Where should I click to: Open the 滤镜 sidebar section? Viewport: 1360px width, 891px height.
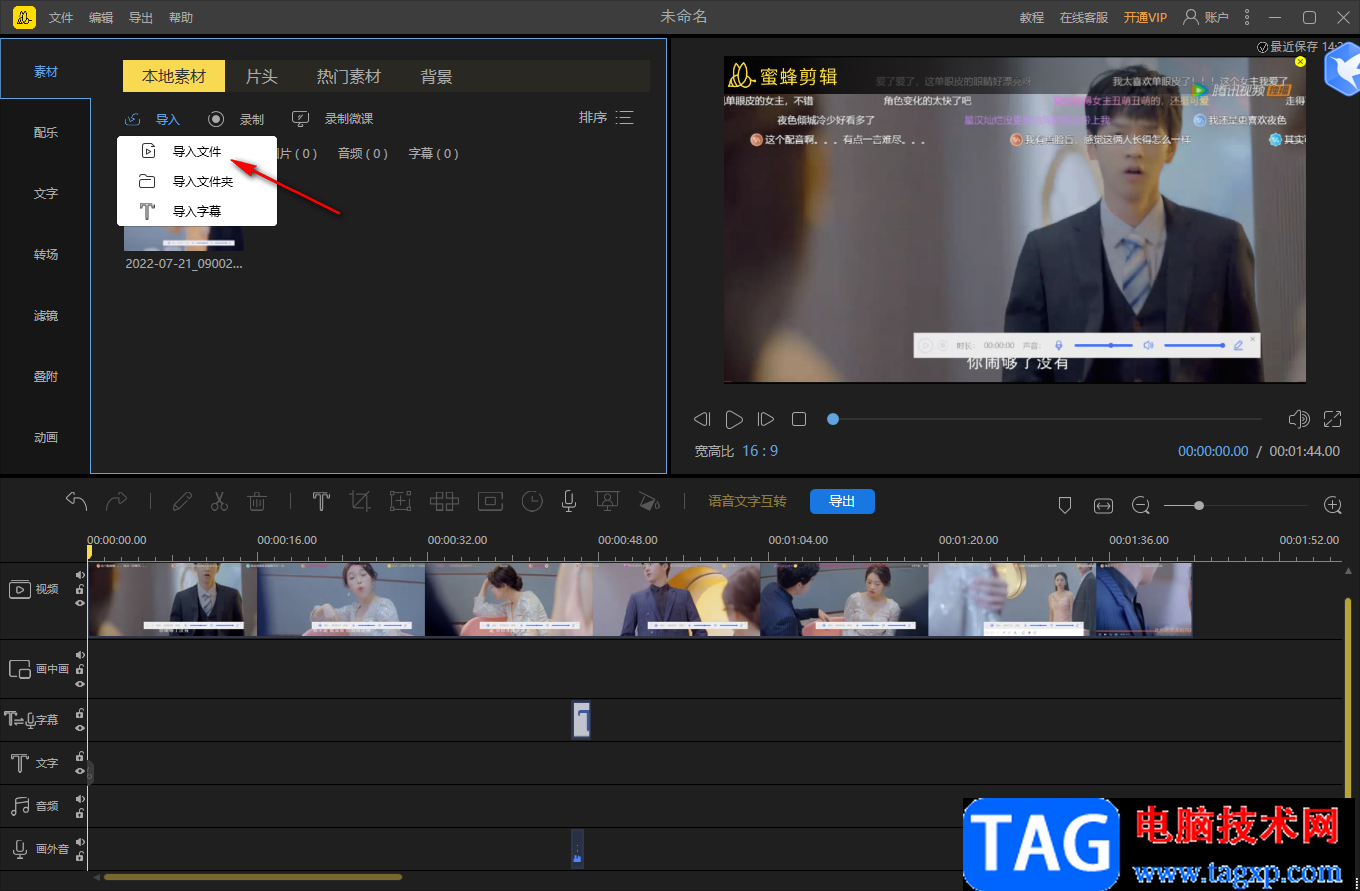(46, 316)
